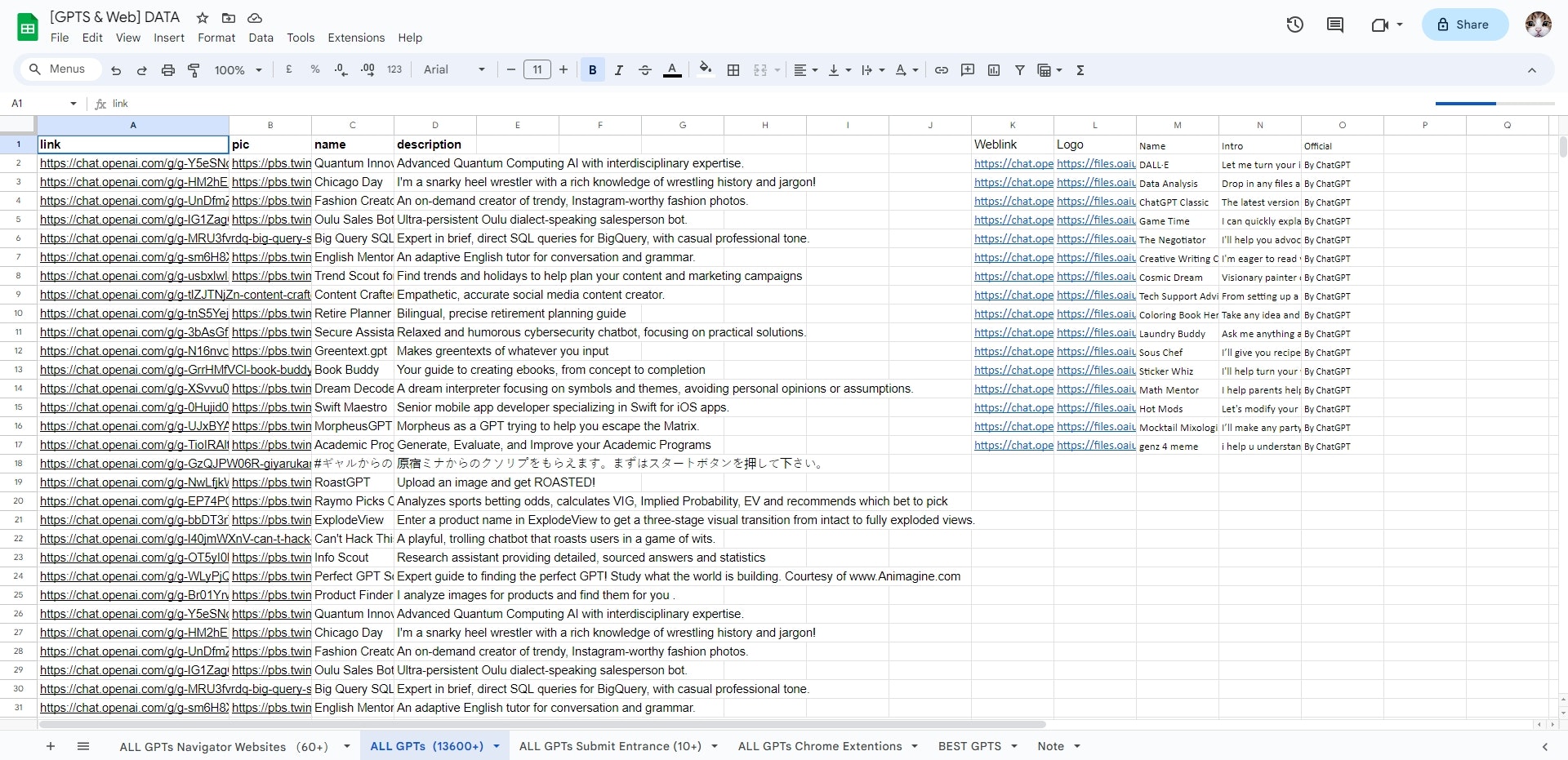Screen dimensions: 1568x760
Task: Open the Data menu
Action: [x=261, y=38]
